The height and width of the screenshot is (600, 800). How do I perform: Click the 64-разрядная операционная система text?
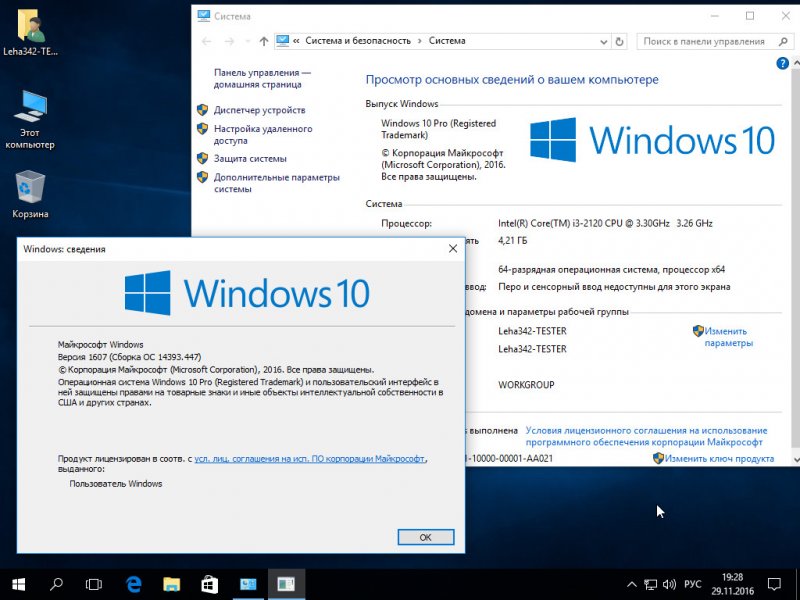[611, 269]
